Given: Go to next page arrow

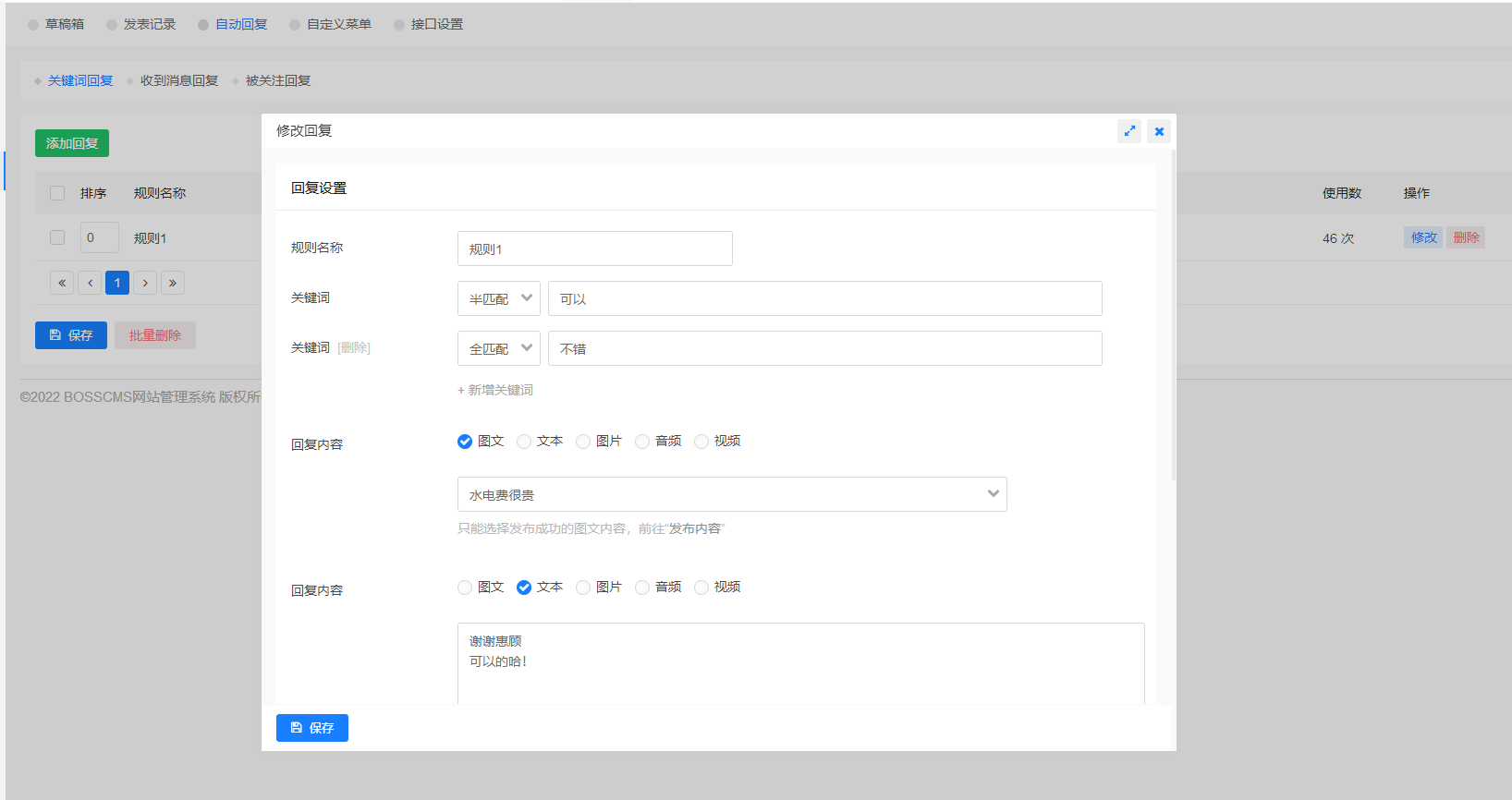Looking at the screenshot, I should (x=145, y=283).
